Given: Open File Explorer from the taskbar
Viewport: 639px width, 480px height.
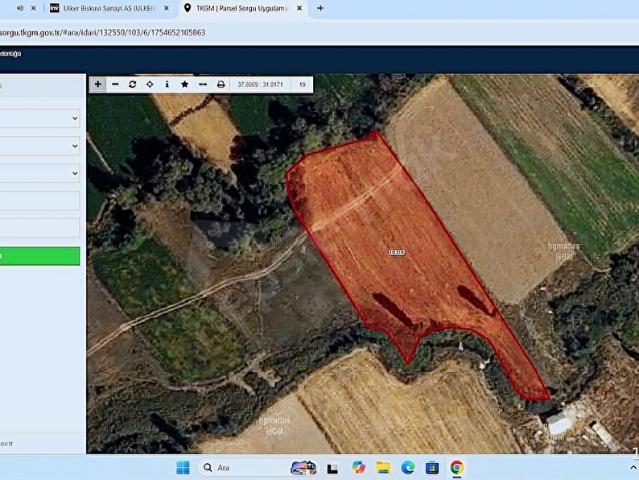Looking at the screenshot, I should [x=383, y=468].
